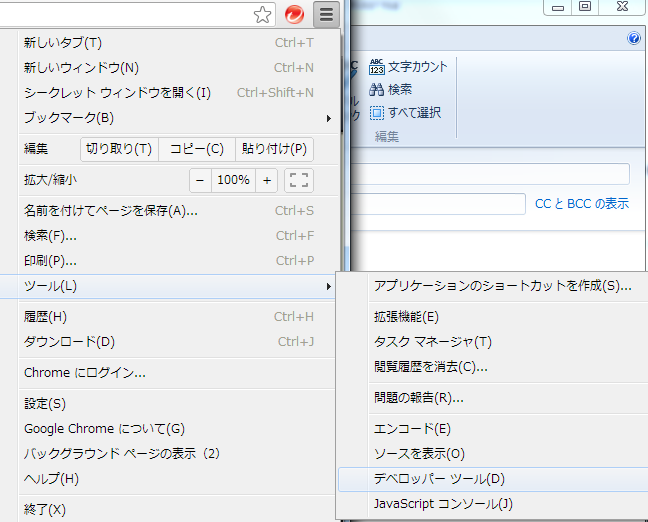Select 新しいウィンドウ(N) menu item

pos(178,67)
